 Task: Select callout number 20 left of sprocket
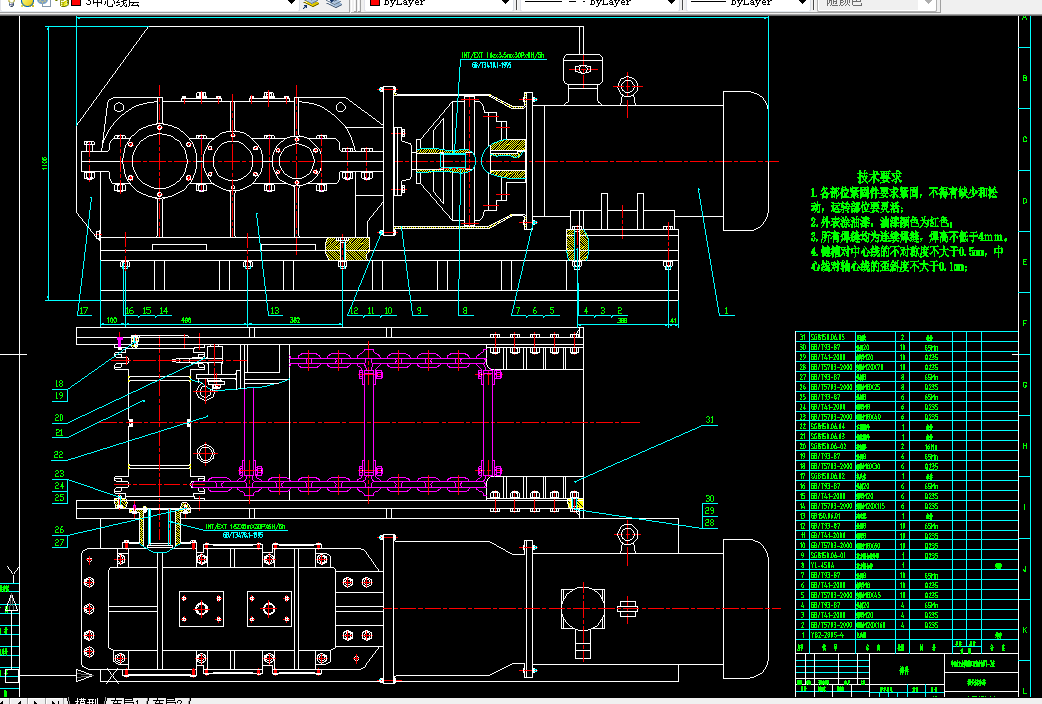coord(58,417)
